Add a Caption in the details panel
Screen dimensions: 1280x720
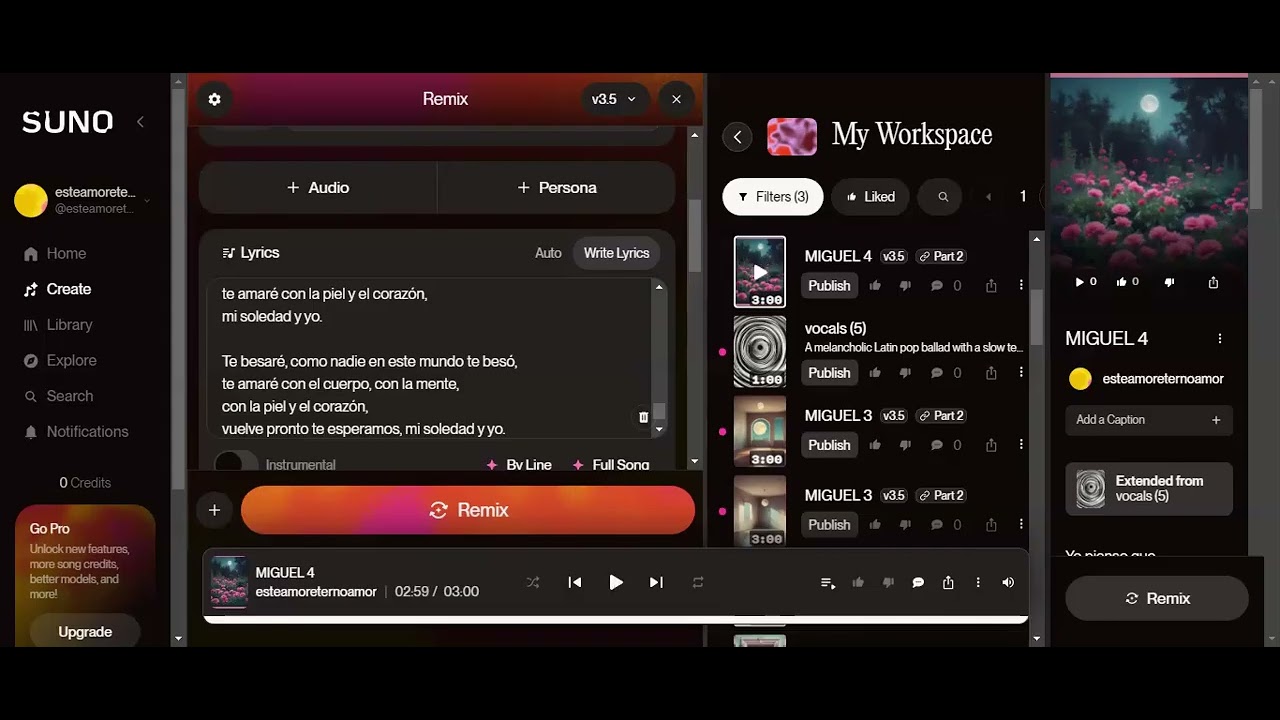[1149, 420]
